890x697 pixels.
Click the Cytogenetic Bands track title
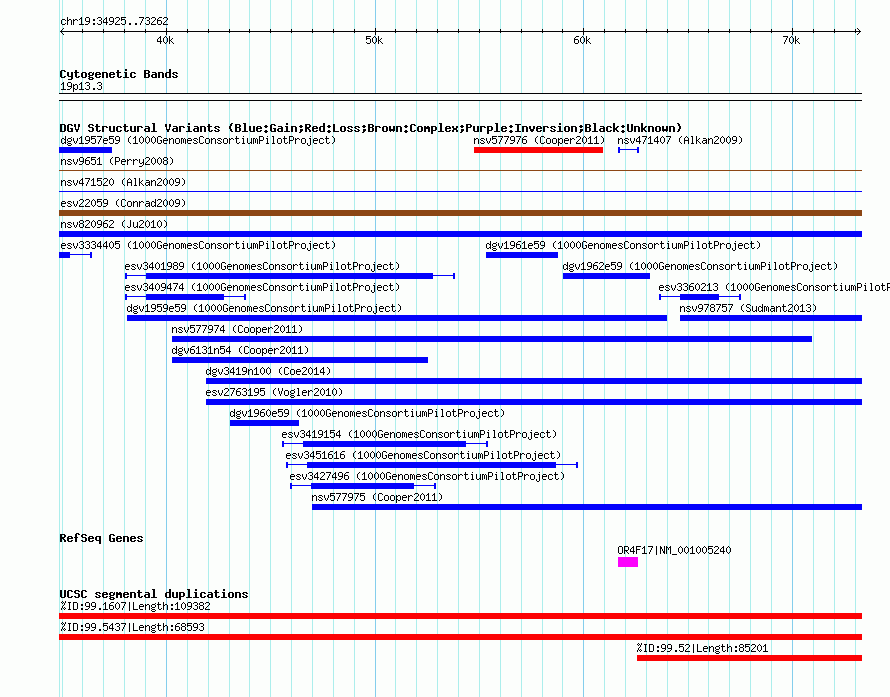click(x=119, y=74)
